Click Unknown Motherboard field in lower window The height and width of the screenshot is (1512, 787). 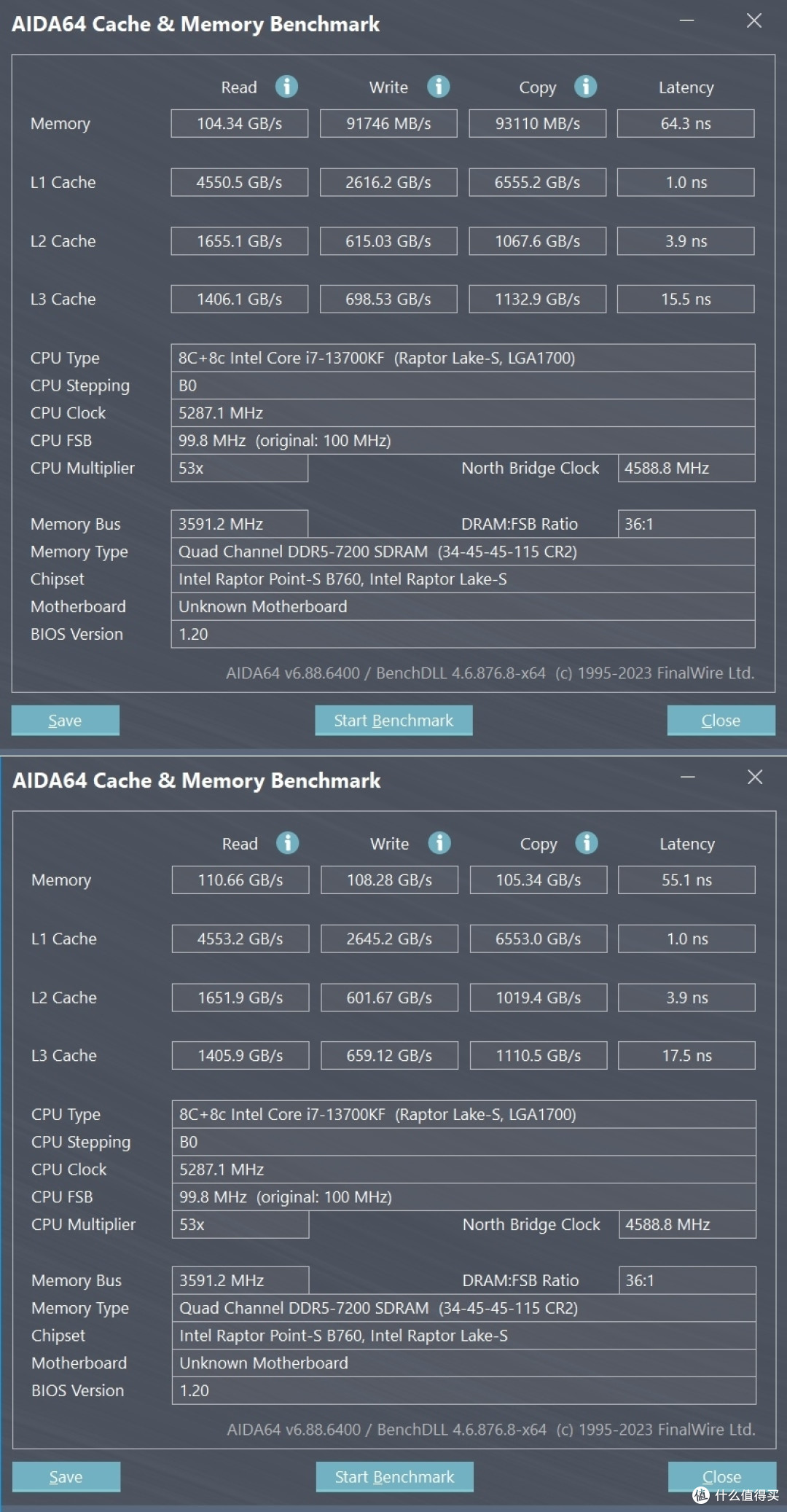(x=463, y=1363)
